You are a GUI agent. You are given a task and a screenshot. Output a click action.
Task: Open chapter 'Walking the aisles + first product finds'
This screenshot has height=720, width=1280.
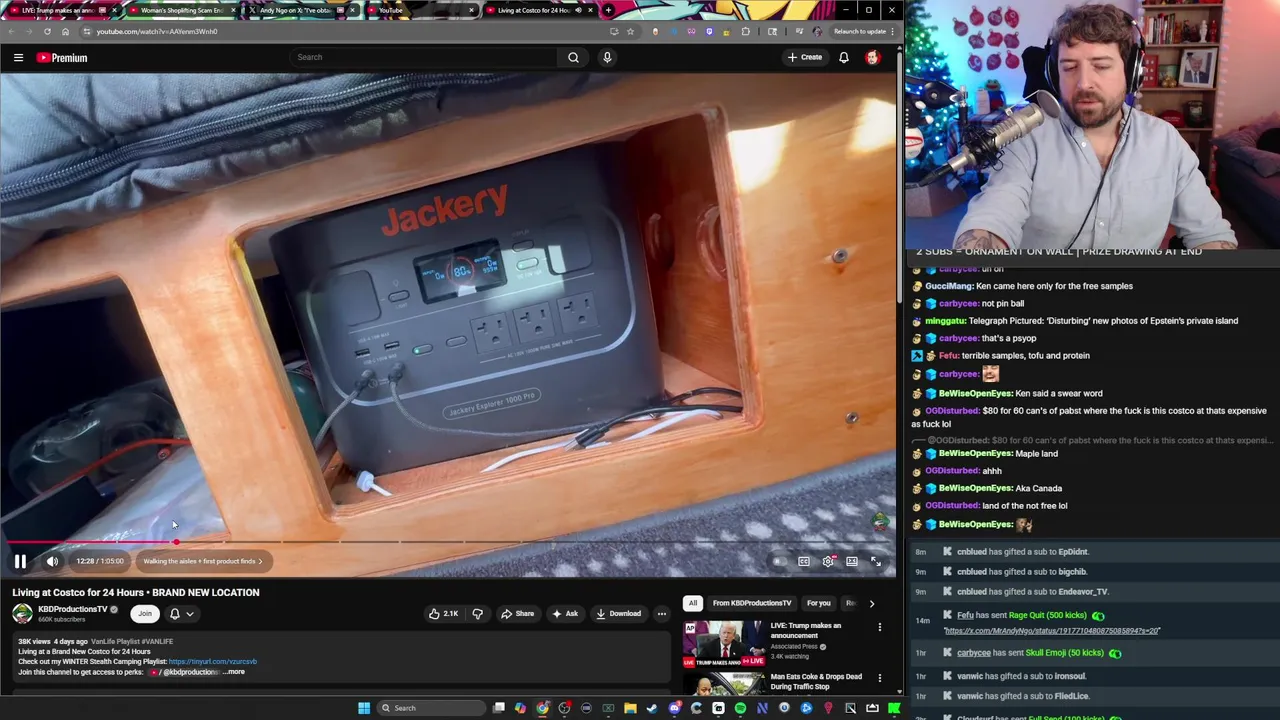pyautogui.click(x=202, y=561)
